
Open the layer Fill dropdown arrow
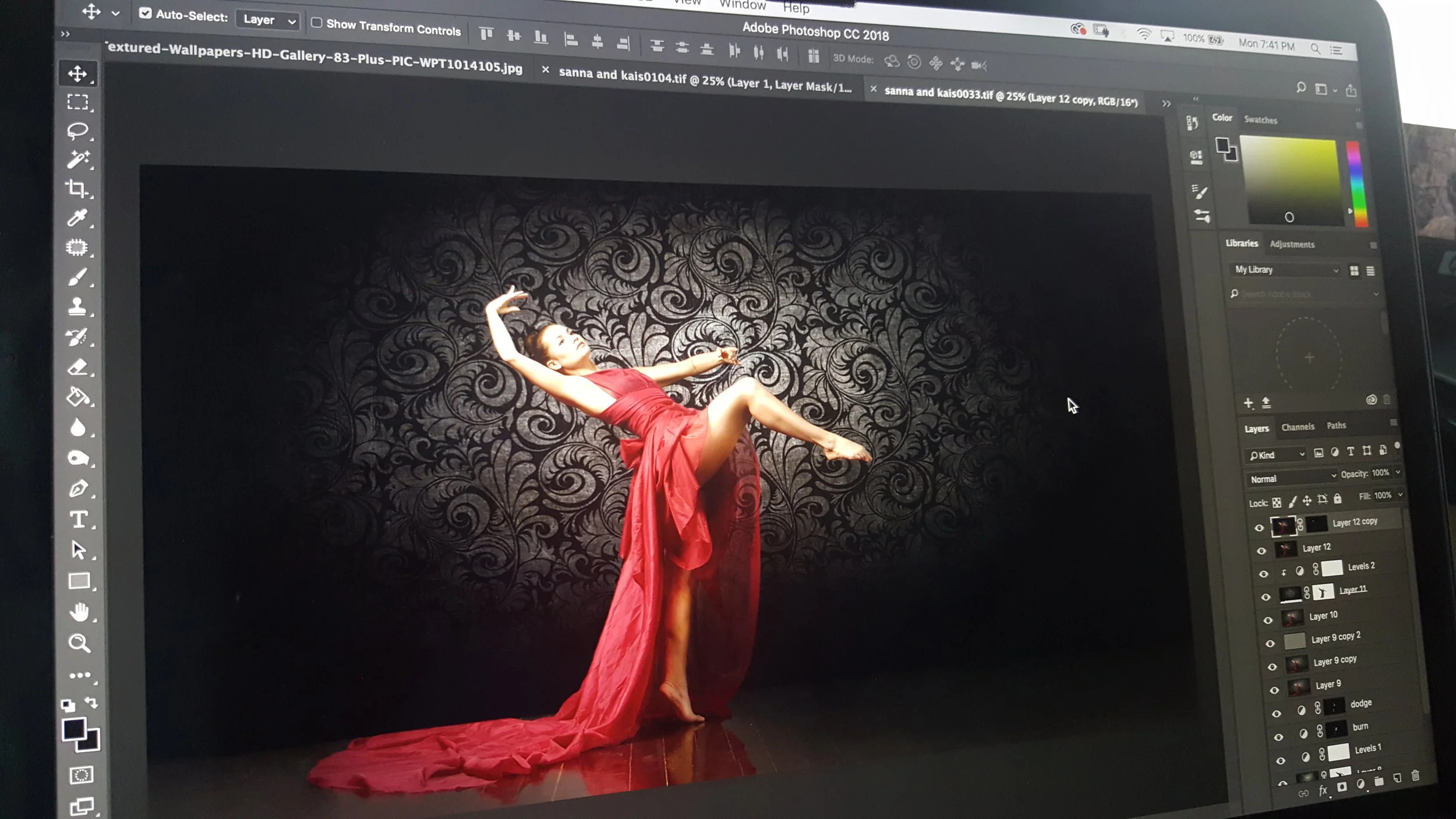pos(1401,495)
